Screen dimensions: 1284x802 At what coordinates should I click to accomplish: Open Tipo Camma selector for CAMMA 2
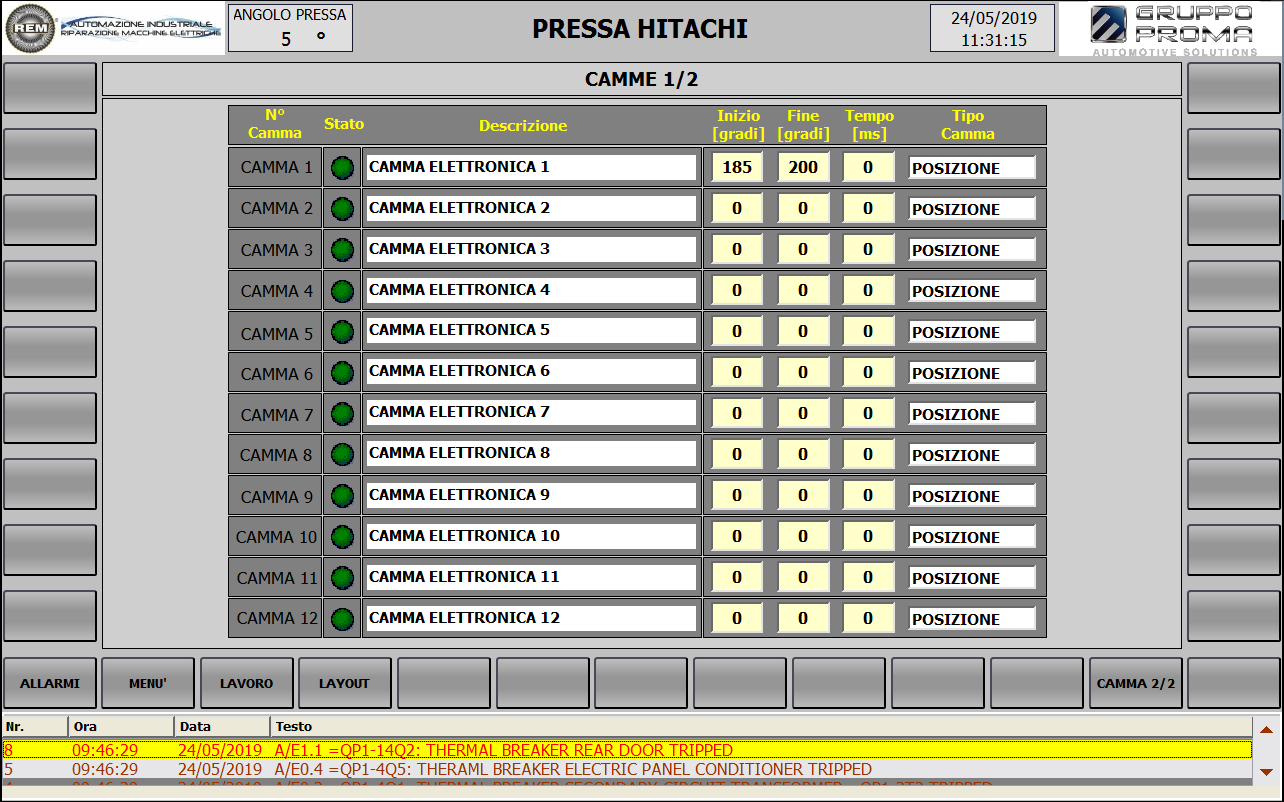[972, 209]
